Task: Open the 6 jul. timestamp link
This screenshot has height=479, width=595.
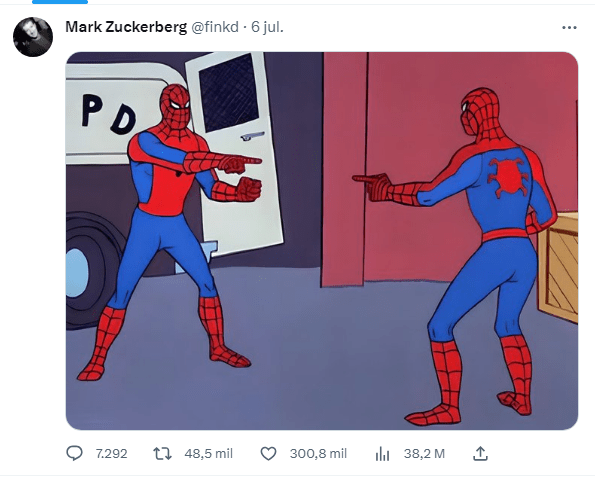Action: pyautogui.click(x=267, y=27)
